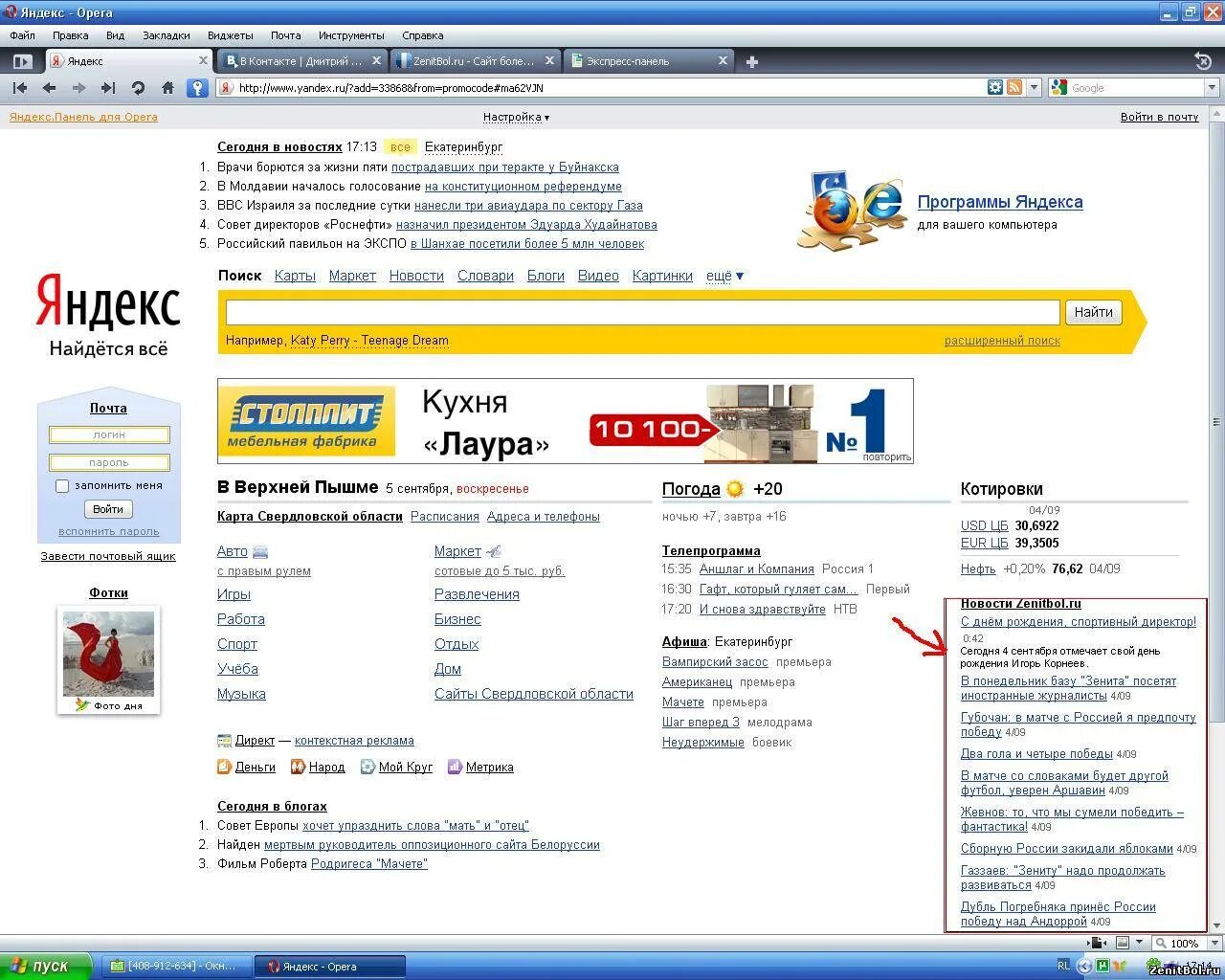Click the Народ icon
Screen dimensions: 1225x980
tap(298, 767)
